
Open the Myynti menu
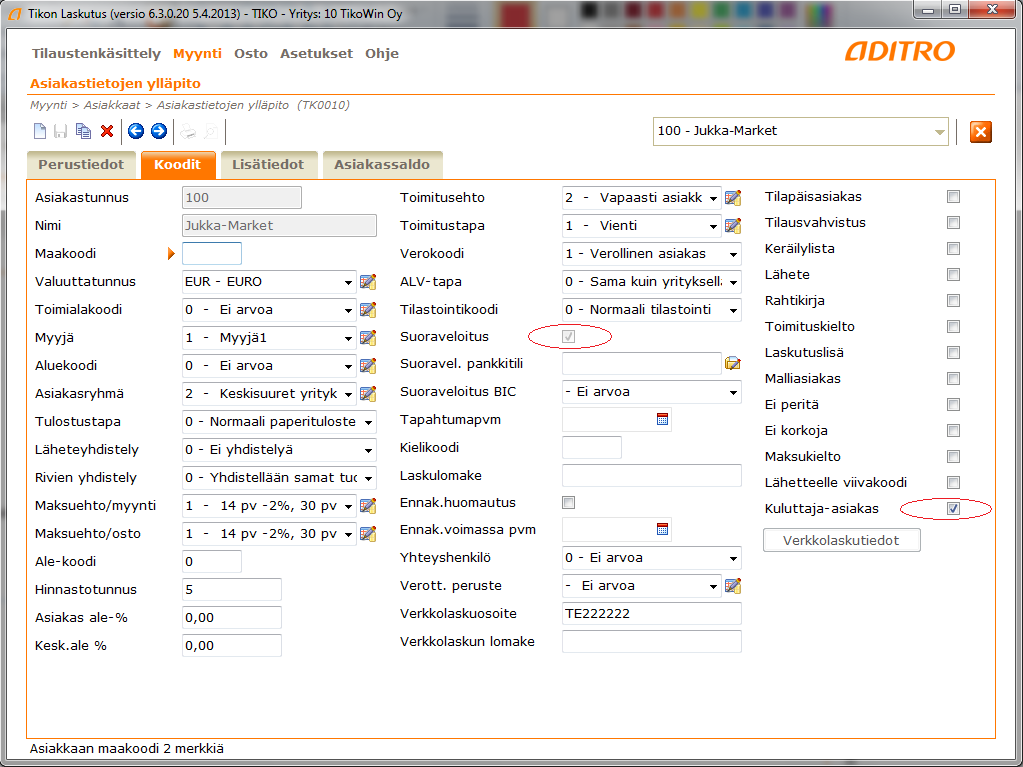click(198, 53)
